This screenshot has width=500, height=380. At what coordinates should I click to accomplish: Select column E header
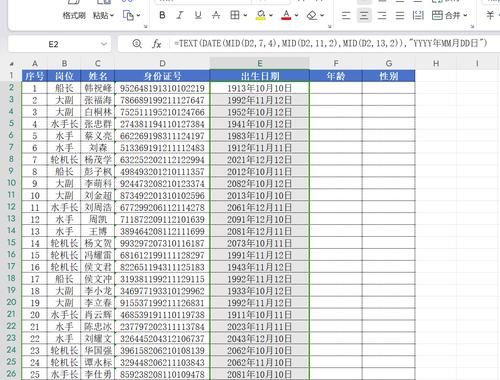(x=260, y=63)
